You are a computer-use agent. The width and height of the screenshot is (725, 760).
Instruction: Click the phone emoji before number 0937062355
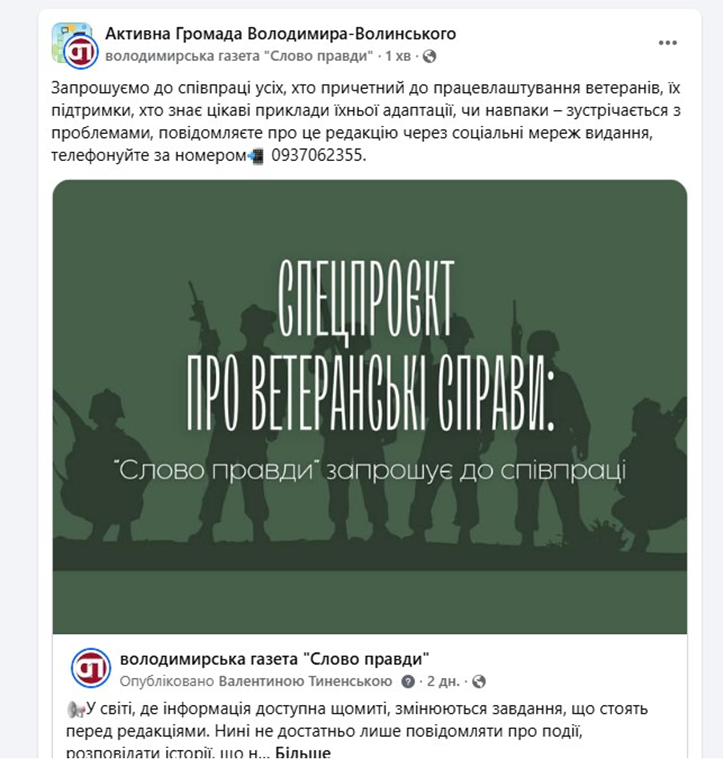(x=255, y=156)
